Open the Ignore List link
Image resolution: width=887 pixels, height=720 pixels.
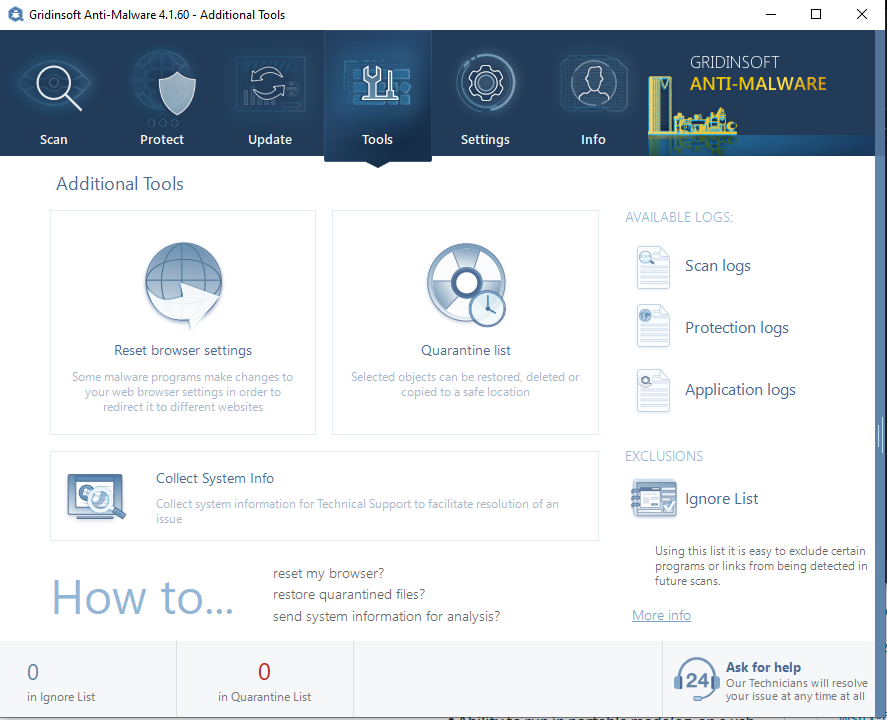pyautogui.click(x=721, y=499)
